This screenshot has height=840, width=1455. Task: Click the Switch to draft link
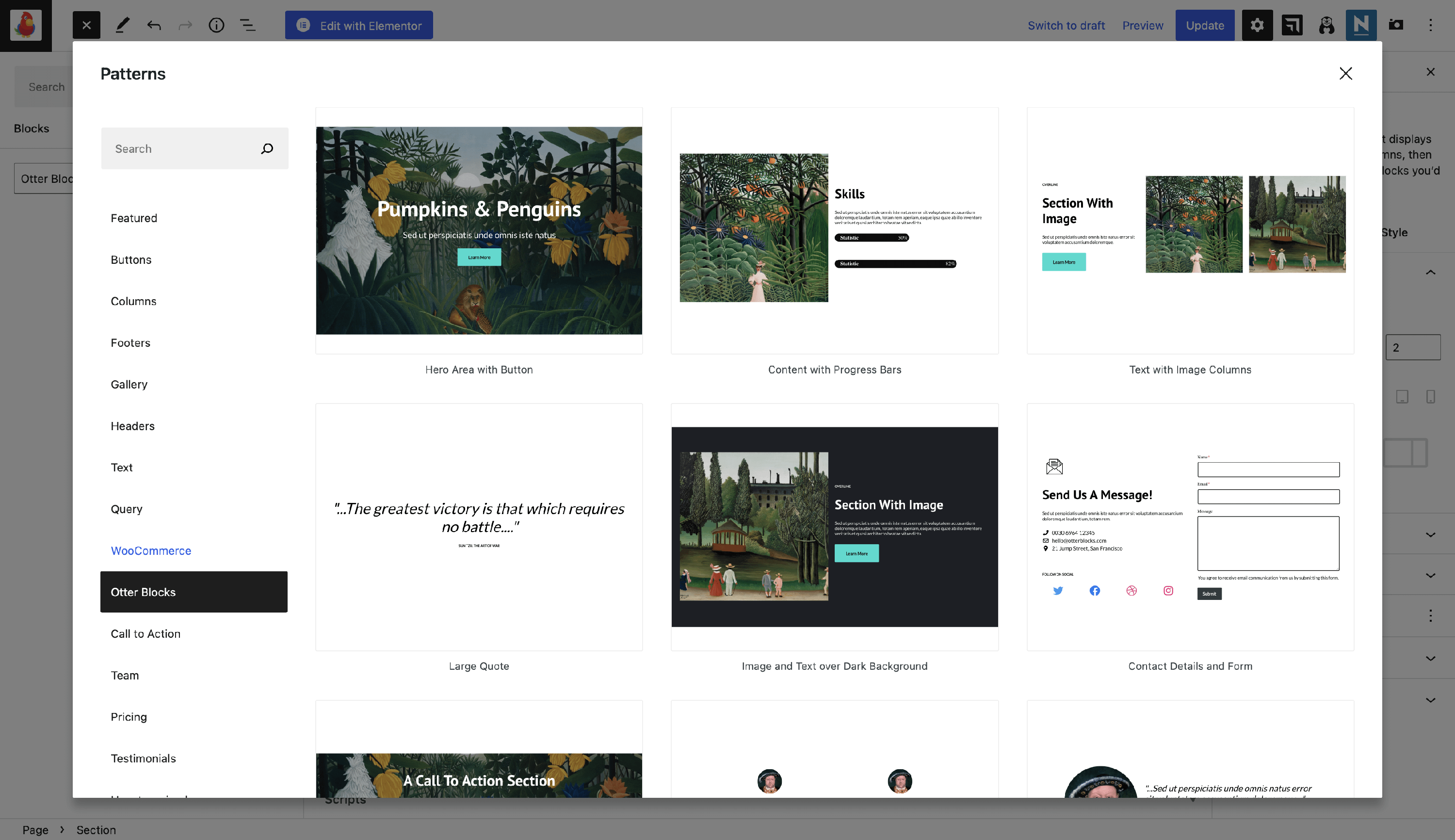[1066, 25]
